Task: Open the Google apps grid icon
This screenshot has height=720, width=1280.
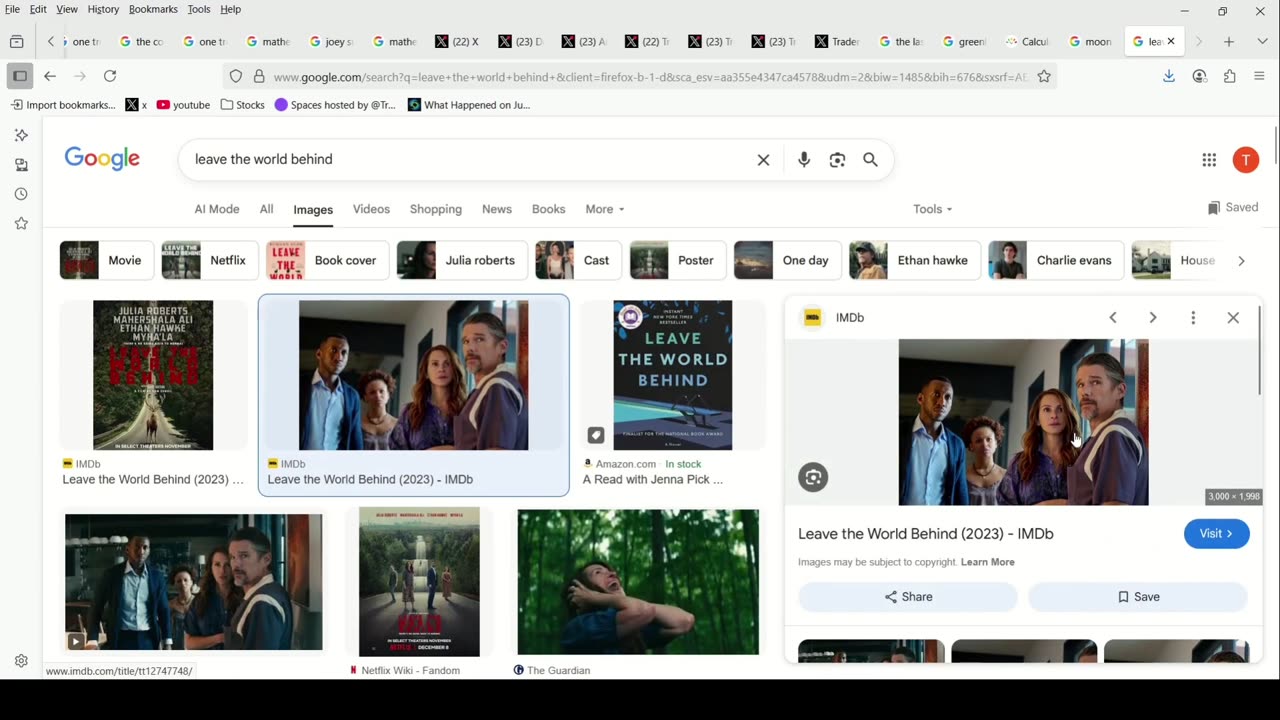Action: 1209,160
